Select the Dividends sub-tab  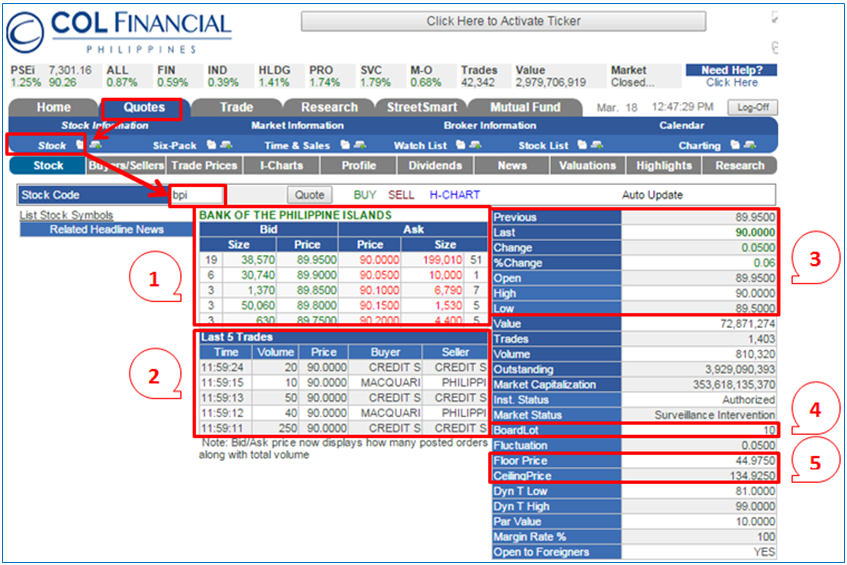pyautogui.click(x=435, y=166)
